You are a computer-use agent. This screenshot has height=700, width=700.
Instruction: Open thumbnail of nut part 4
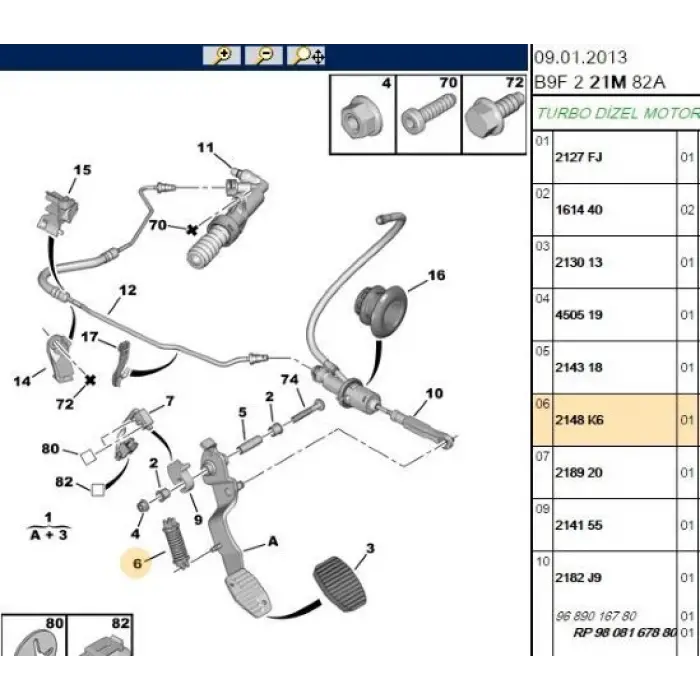[x=362, y=115]
